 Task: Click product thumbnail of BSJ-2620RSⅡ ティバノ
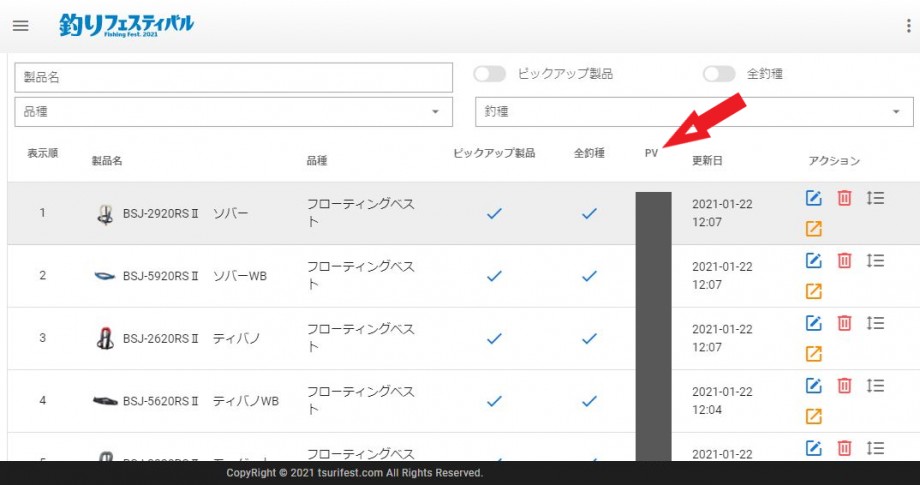coord(105,338)
